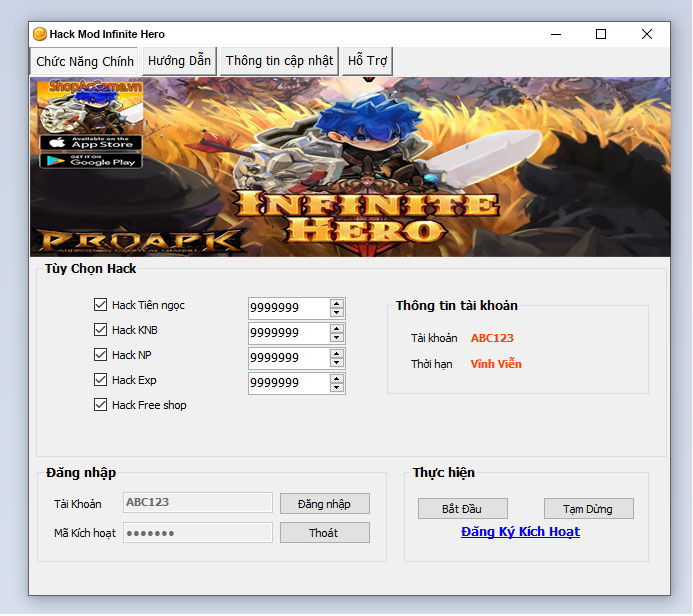Close the Hack Mod Infinite Hero window
Viewport: 693px width, 616px height.
647,34
